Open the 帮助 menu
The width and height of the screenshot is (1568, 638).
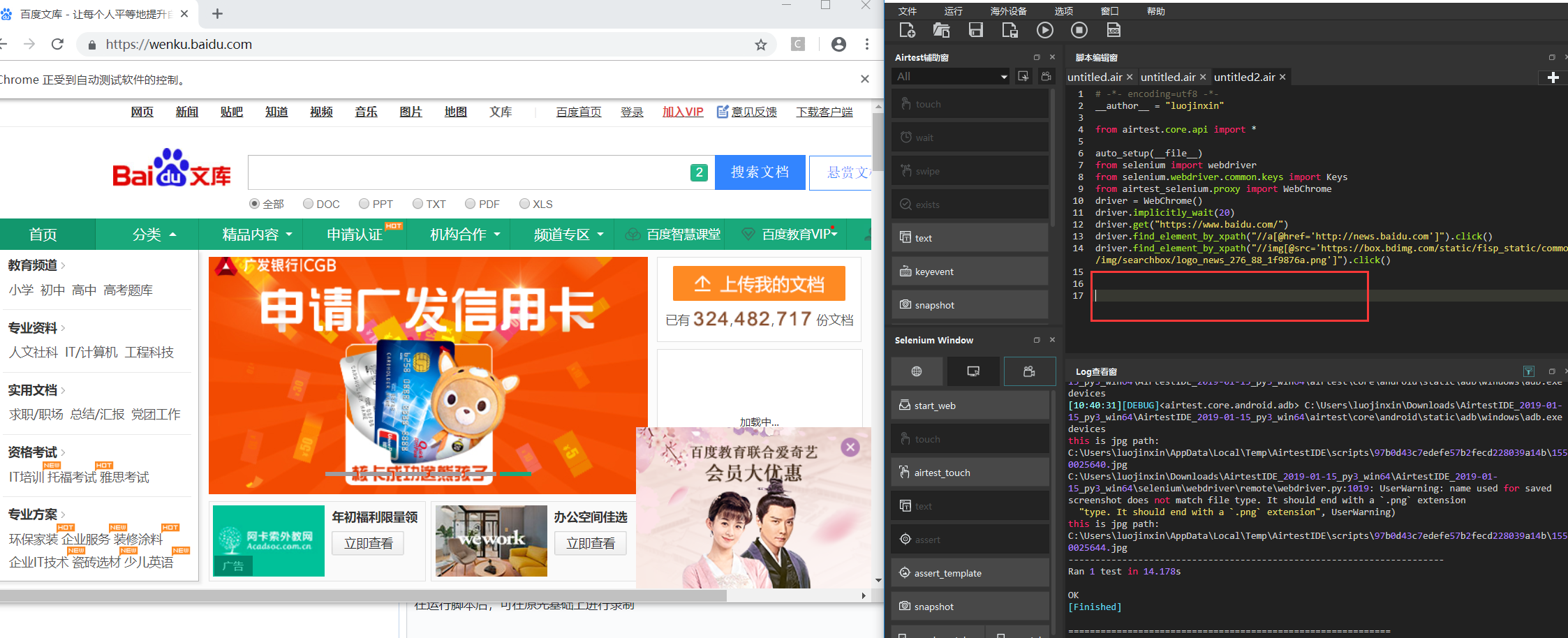(x=1156, y=11)
